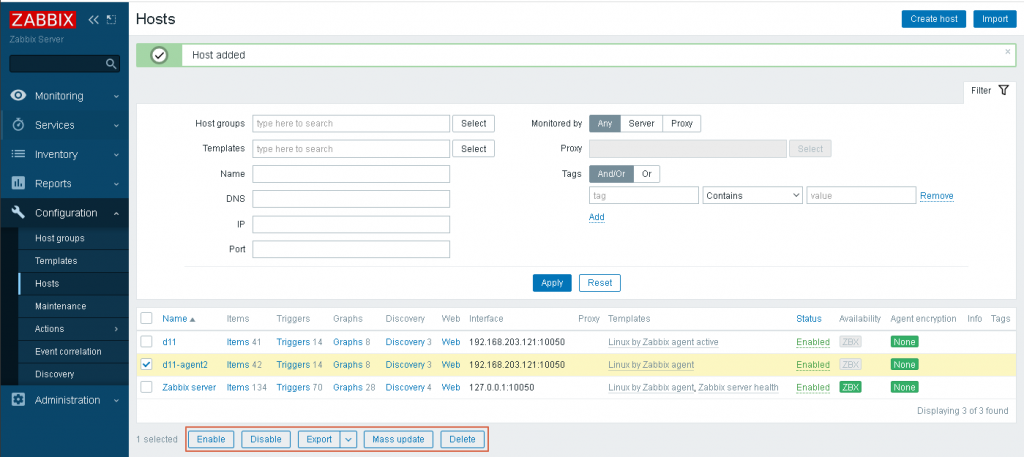
Task: Click the sort arrow next to the Name column
Action: click(x=193, y=319)
